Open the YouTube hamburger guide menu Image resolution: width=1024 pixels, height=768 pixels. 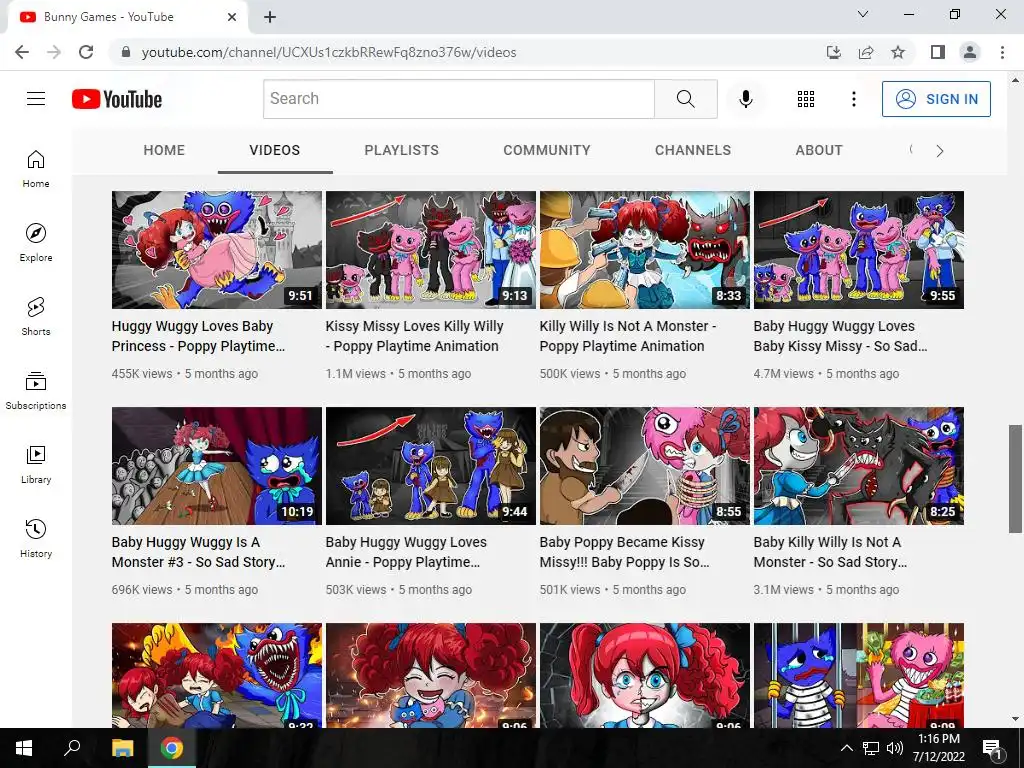click(36, 99)
